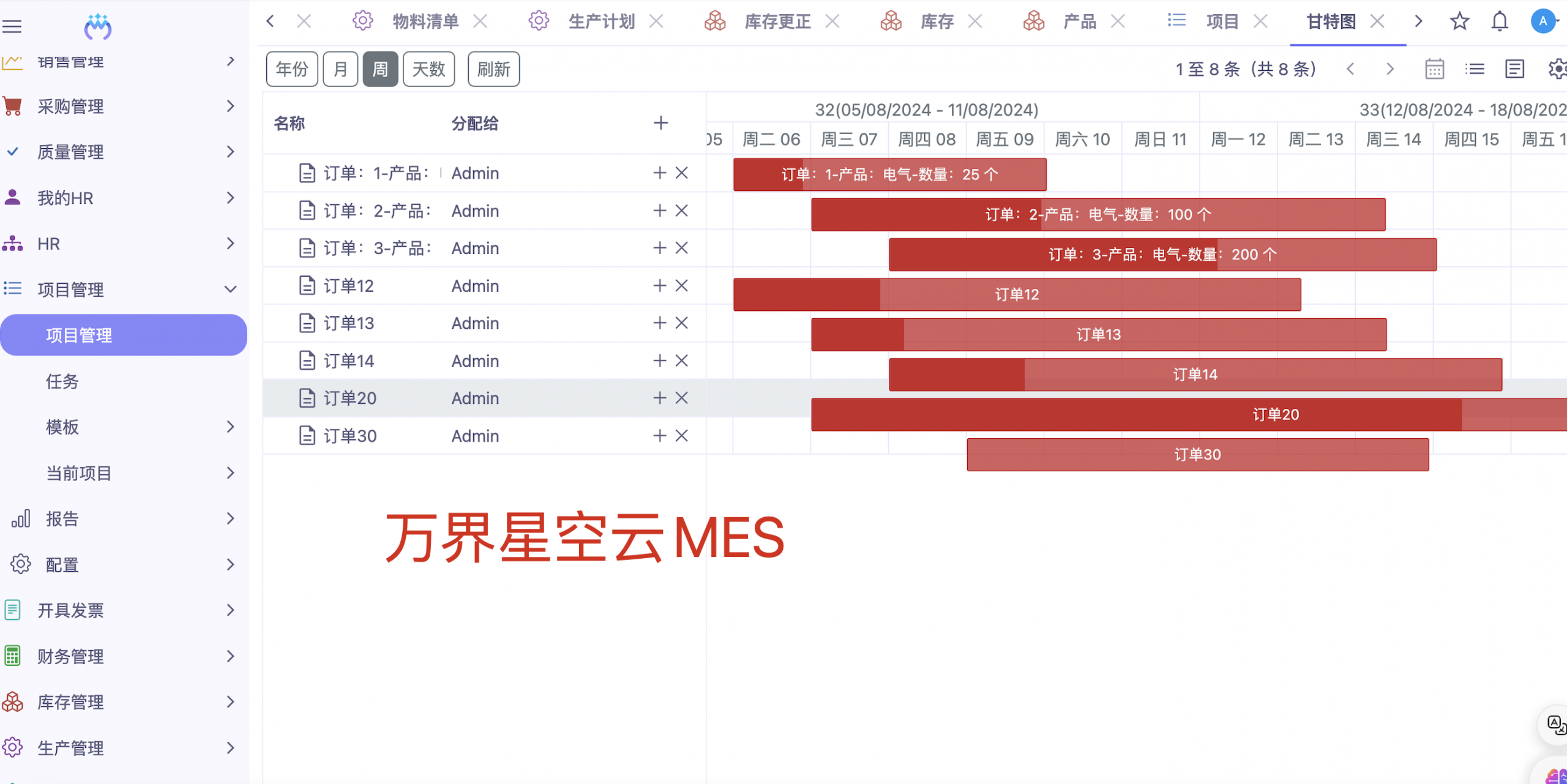This screenshot has width=1567, height=784.
Task: Delete the 订单12 row
Action: coord(682,286)
